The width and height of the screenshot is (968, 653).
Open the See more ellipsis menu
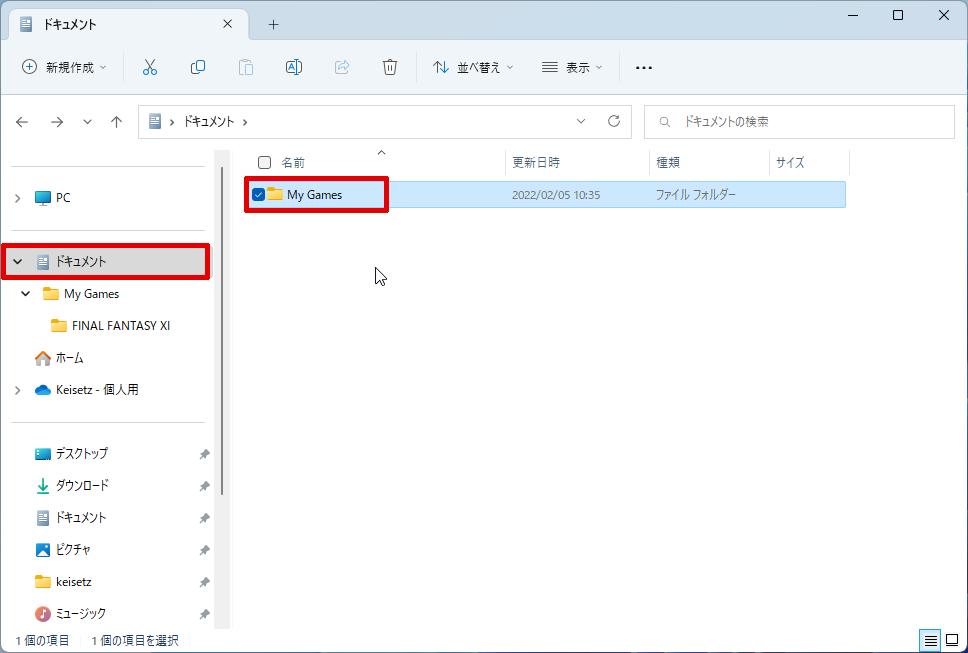point(644,67)
